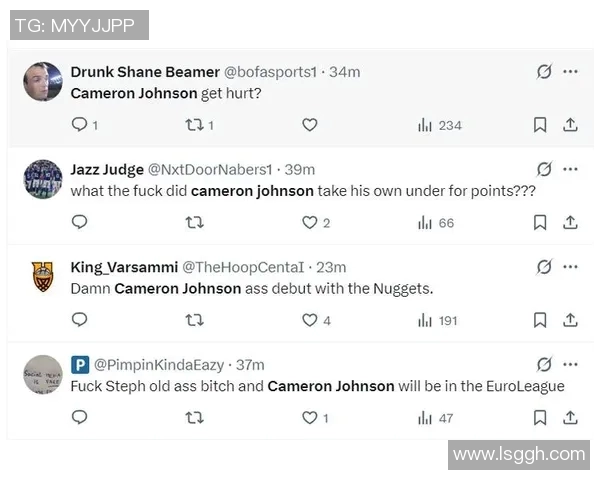Open @PimpinKindaEazy profile handle
This screenshot has height=480, width=600.
click(x=161, y=365)
